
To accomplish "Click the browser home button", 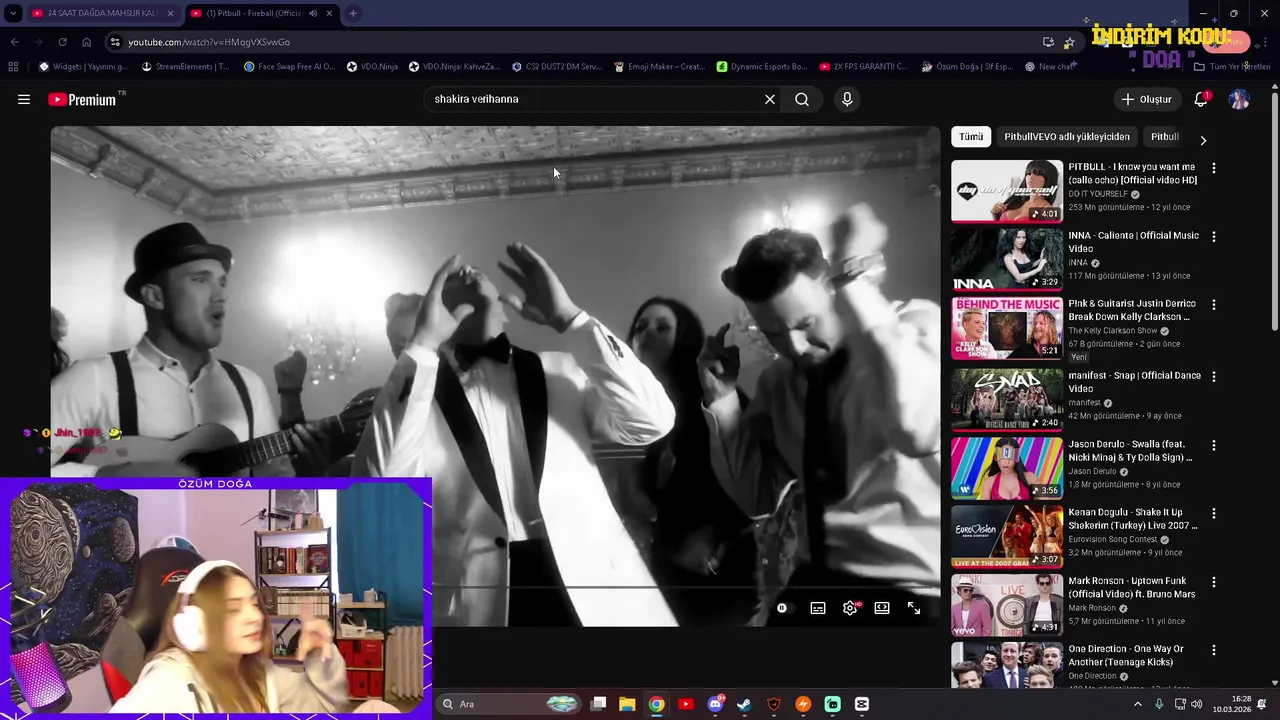I will pos(86,42).
